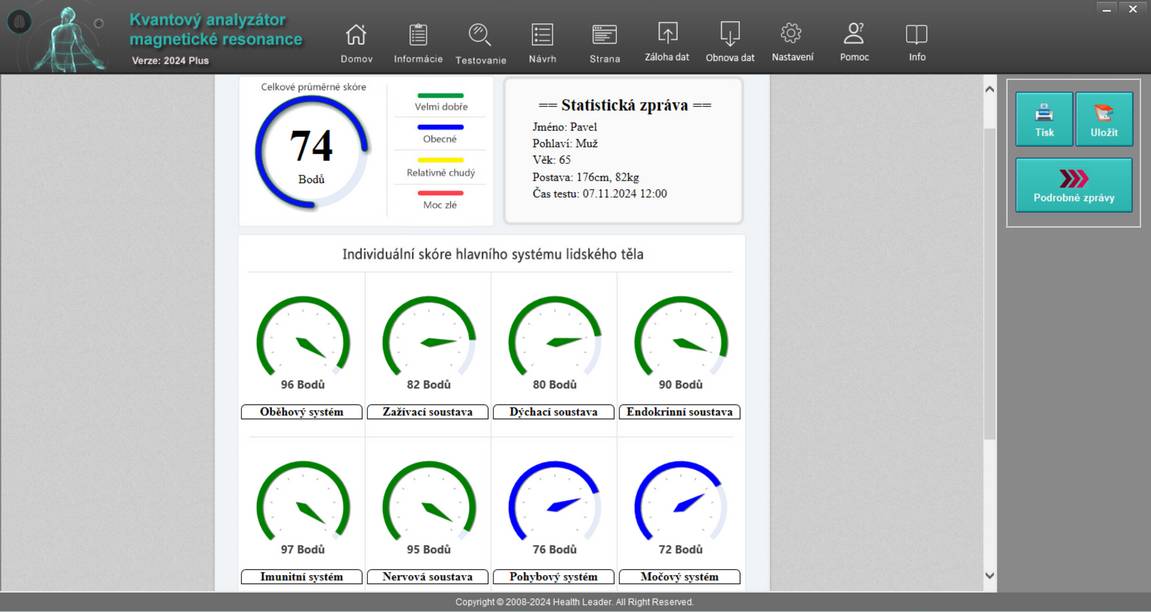Screen dimensions: 1151x612
Task: Click the text Pohlaví: Muž
Action: pos(565,143)
